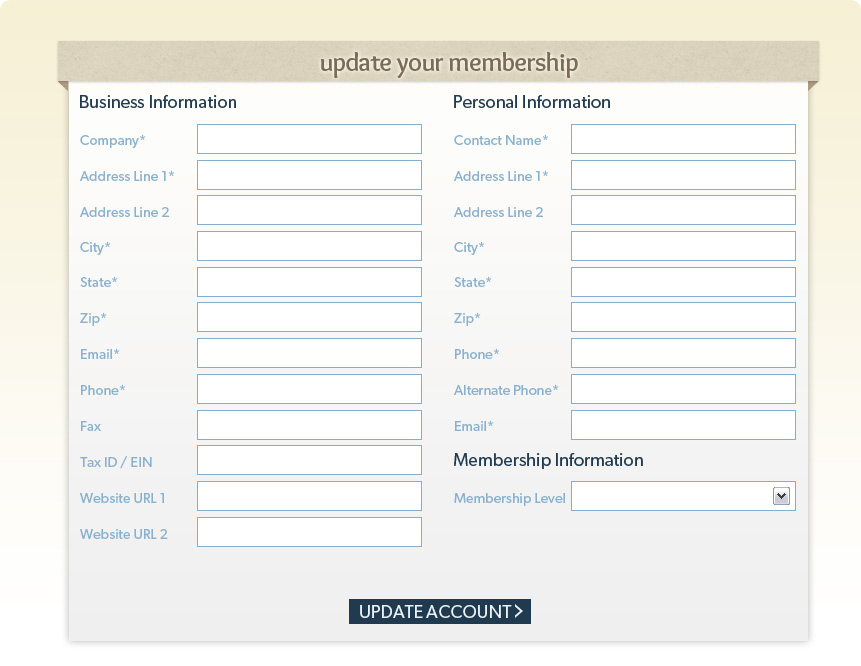The height and width of the screenshot is (666, 861).
Task: Click the Contact Name input field
Action: tap(683, 139)
